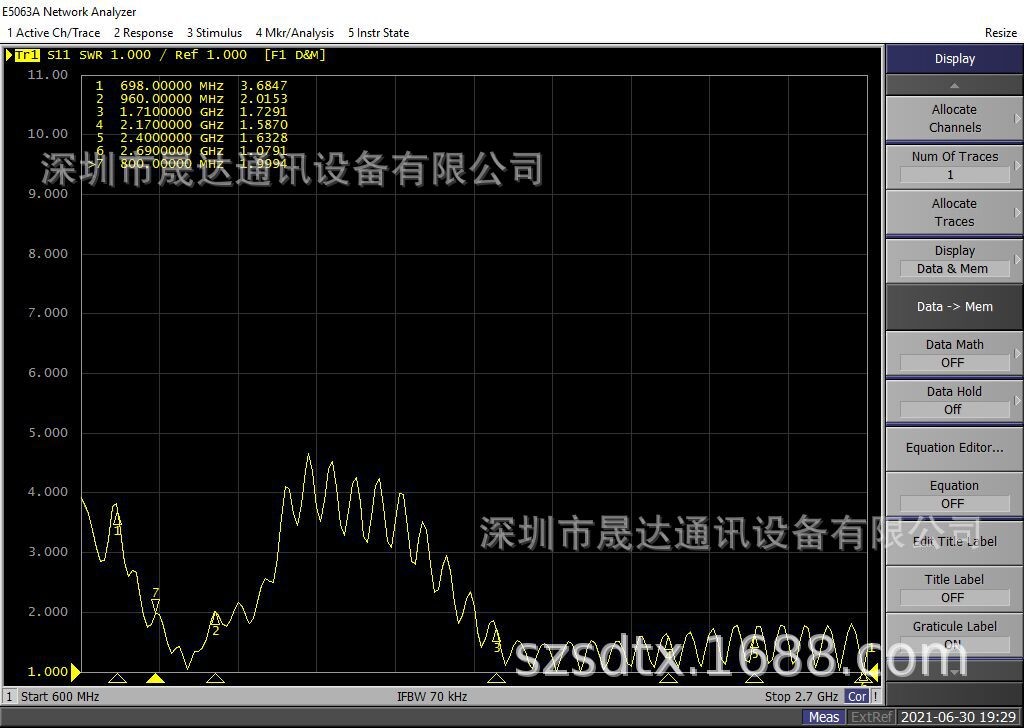Select marker 5 triangle on the bottom axis
The image size is (1024, 728).
tap(754, 678)
